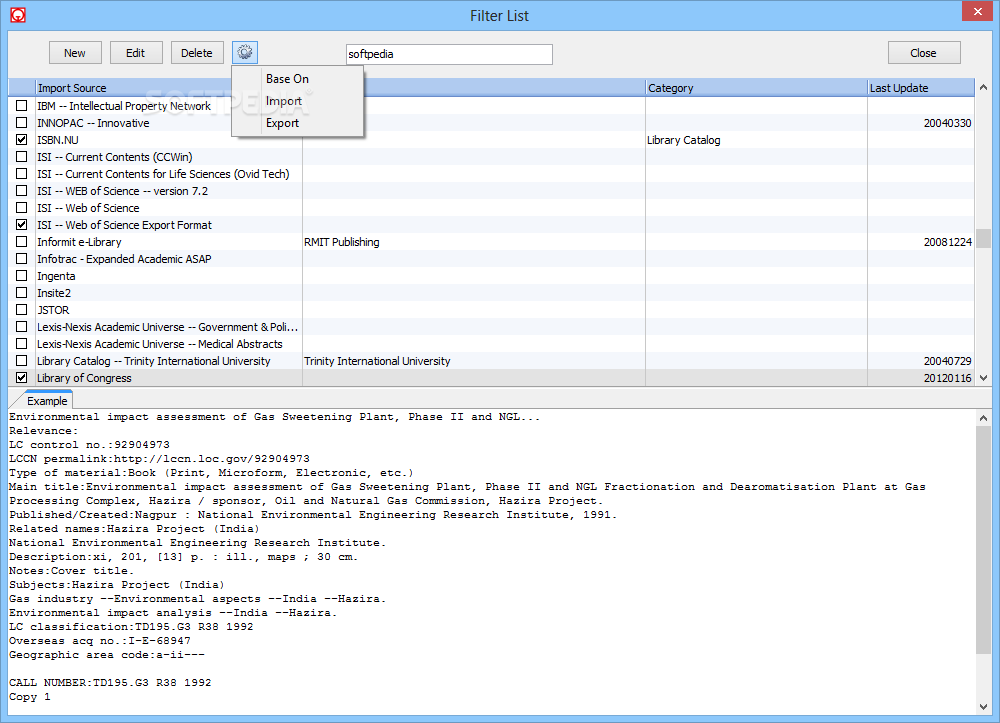Click filter list scroll up arrow

click(x=983, y=87)
